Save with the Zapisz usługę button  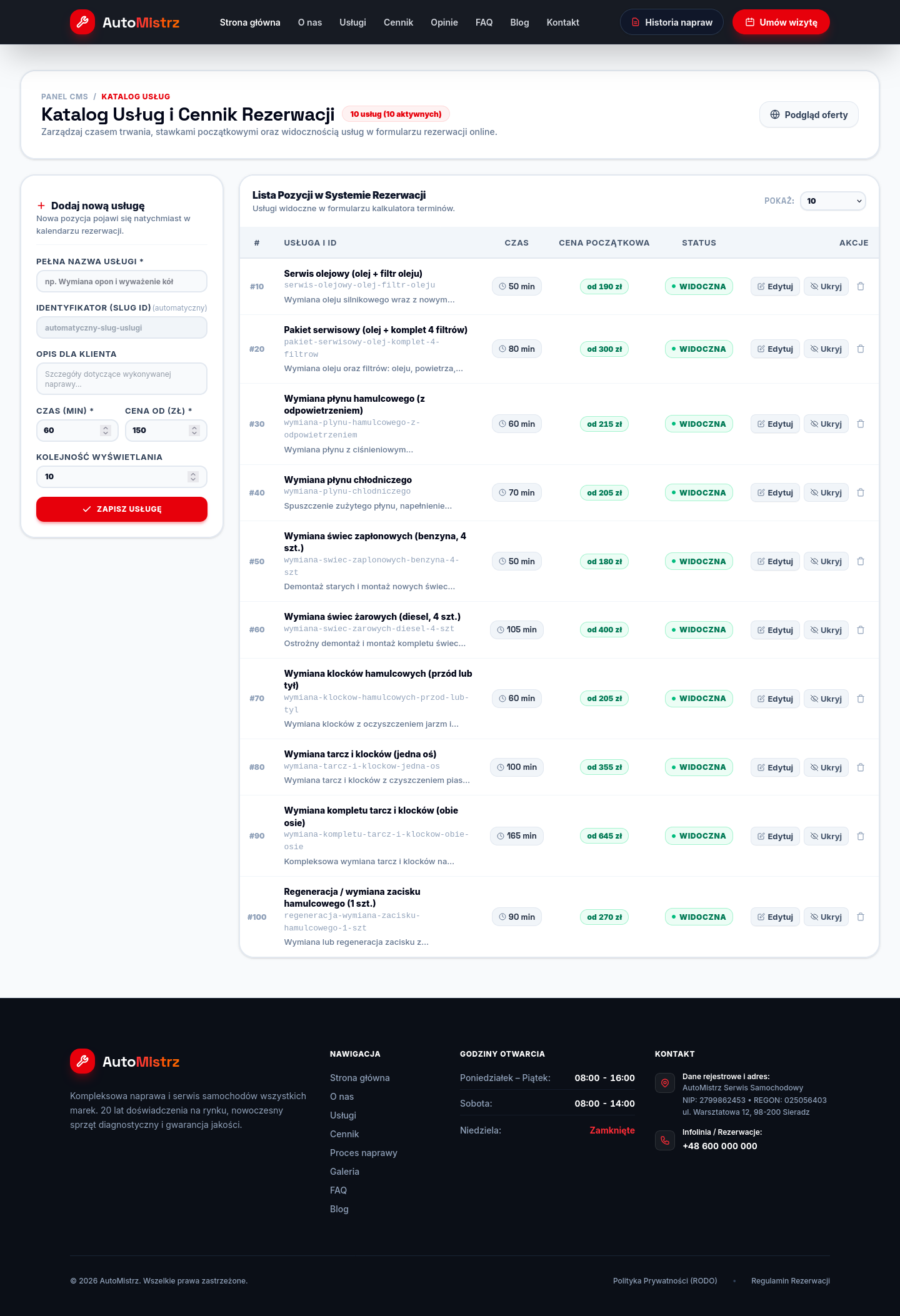point(122,509)
